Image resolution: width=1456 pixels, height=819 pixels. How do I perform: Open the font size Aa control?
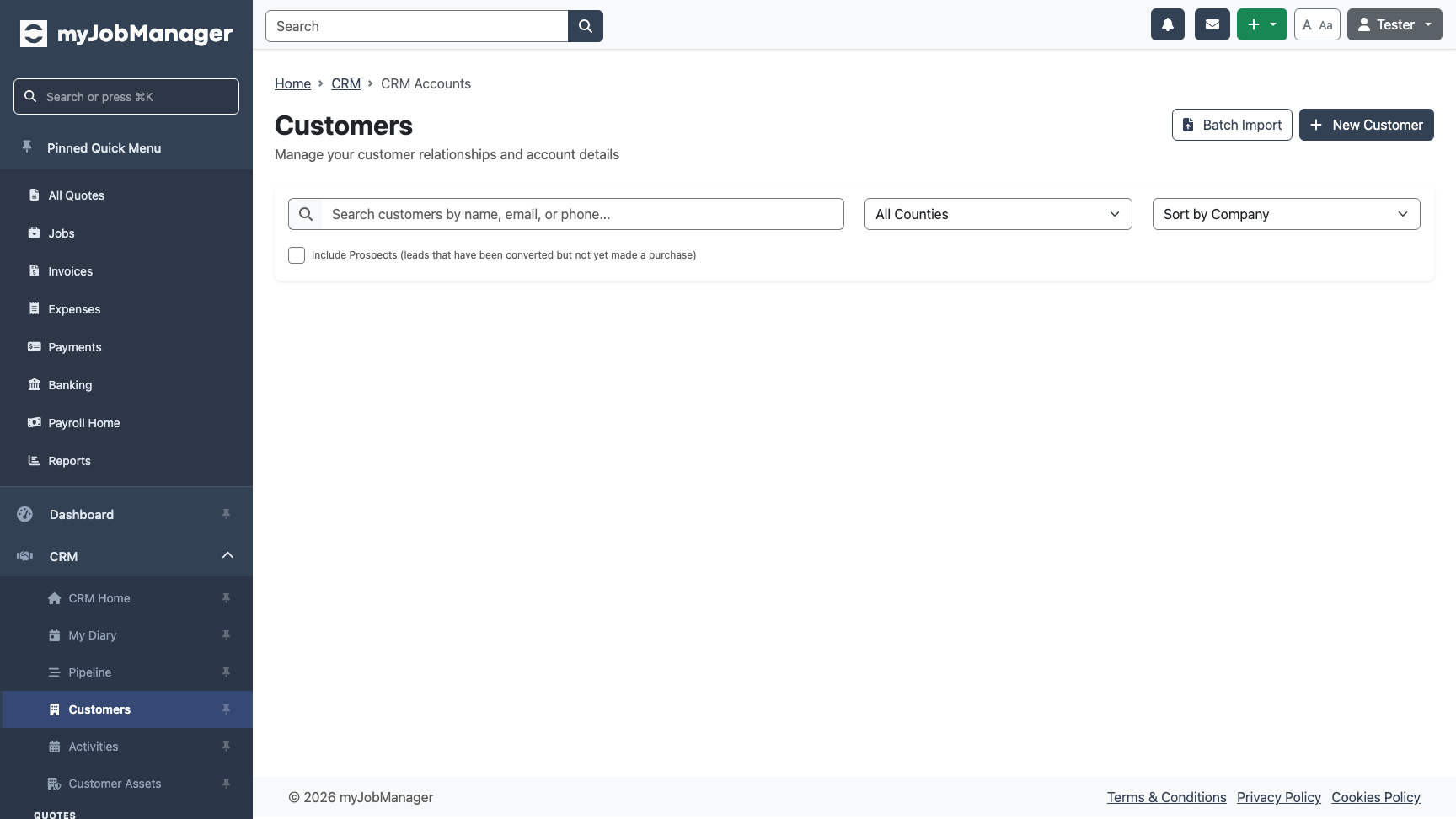pyautogui.click(x=1317, y=24)
